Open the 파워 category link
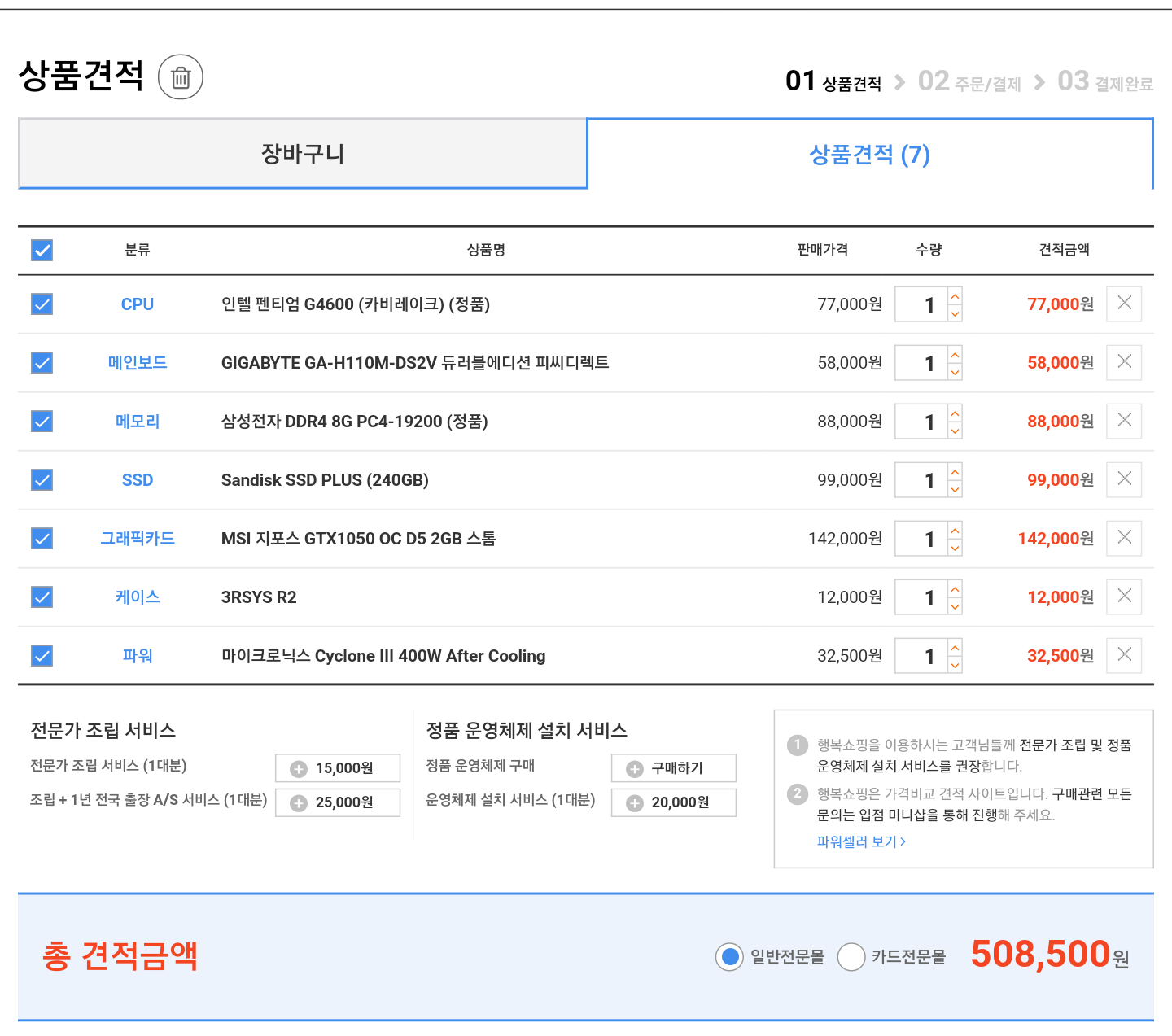Viewport: 1172px width, 1036px height. 138,656
